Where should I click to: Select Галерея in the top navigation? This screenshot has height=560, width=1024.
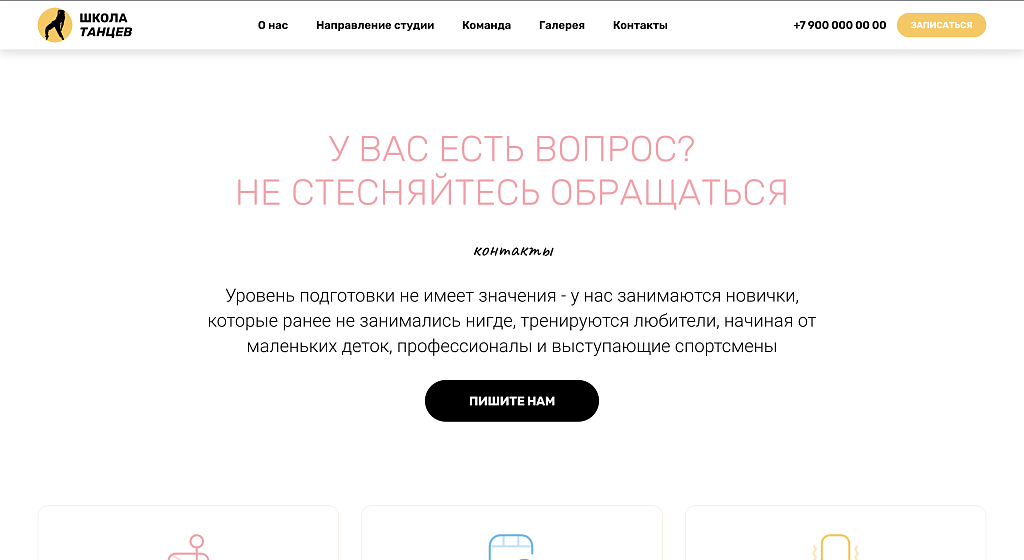[562, 25]
